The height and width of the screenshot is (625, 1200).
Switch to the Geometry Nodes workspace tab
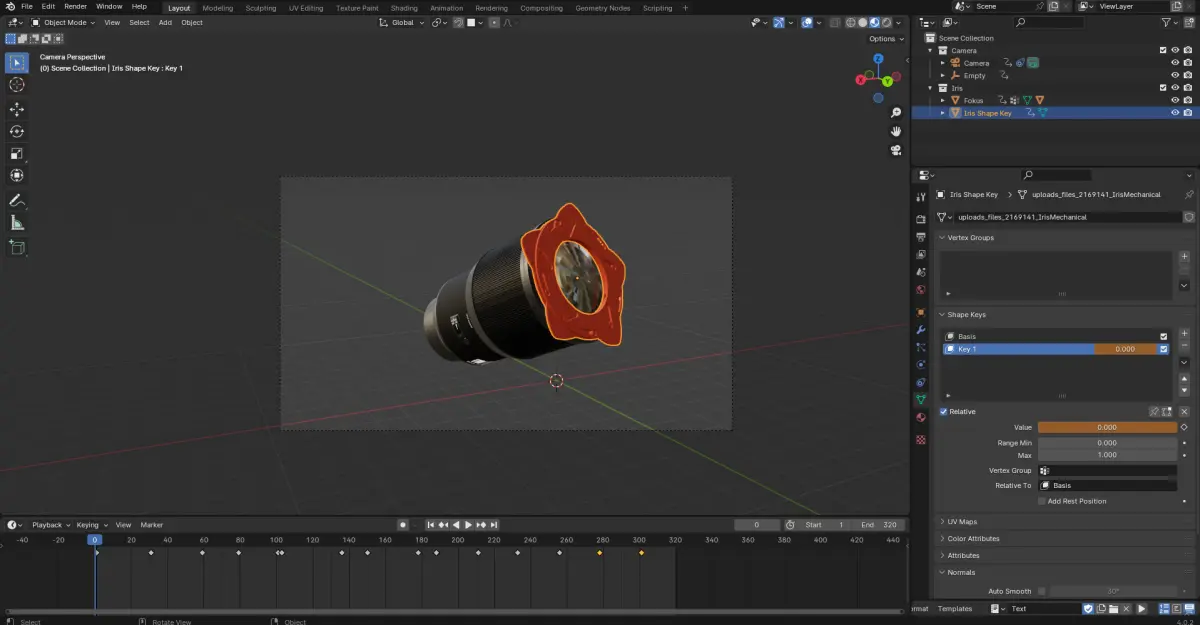(603, 8)
